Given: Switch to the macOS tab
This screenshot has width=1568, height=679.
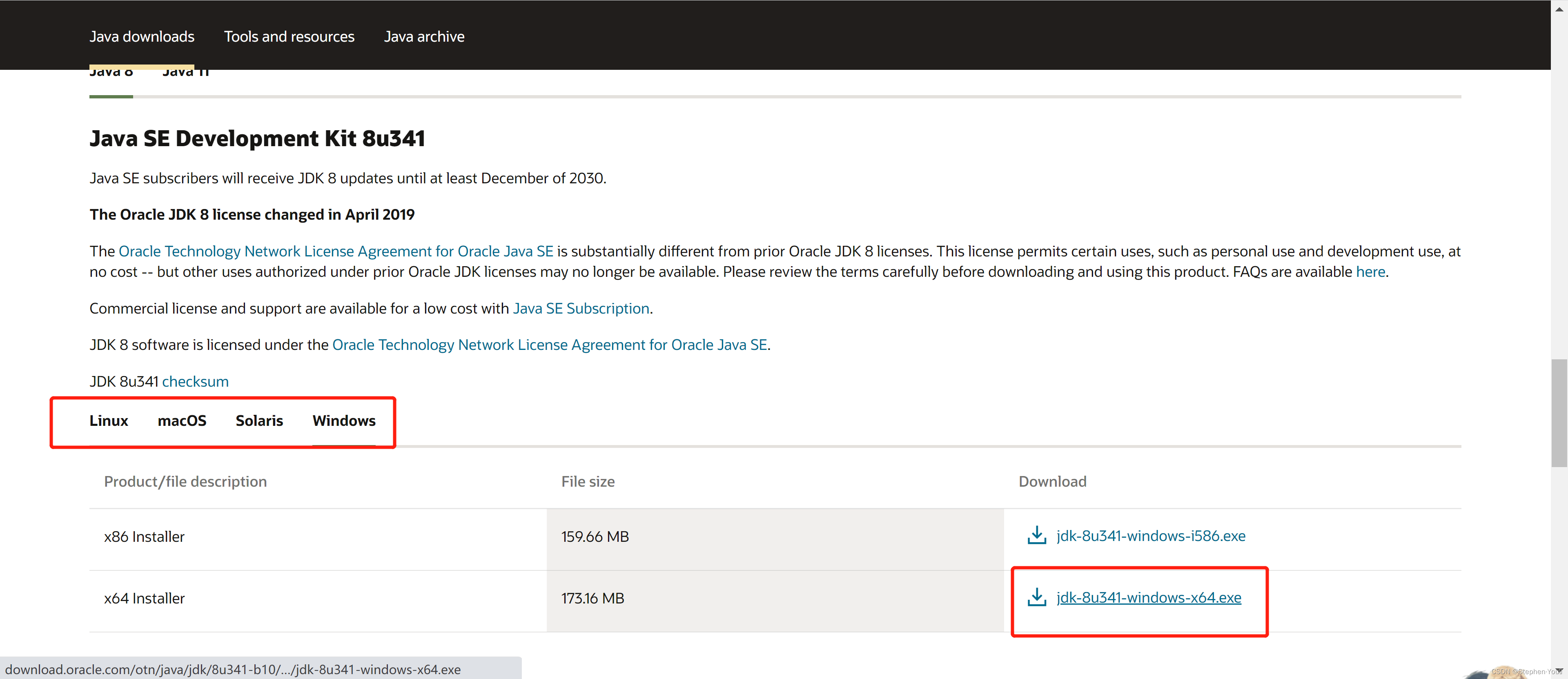Looking at the screenshot, I should tap(181, 421).
